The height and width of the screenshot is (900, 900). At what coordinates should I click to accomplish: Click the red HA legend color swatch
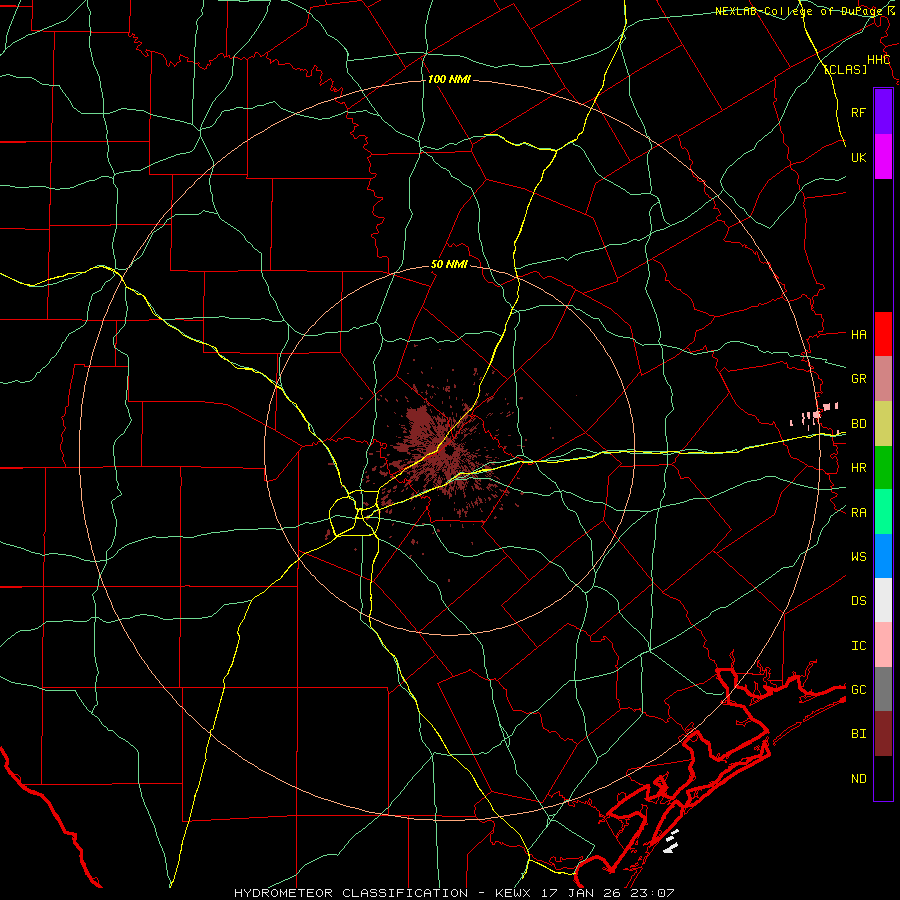click(x=883, y=334)
